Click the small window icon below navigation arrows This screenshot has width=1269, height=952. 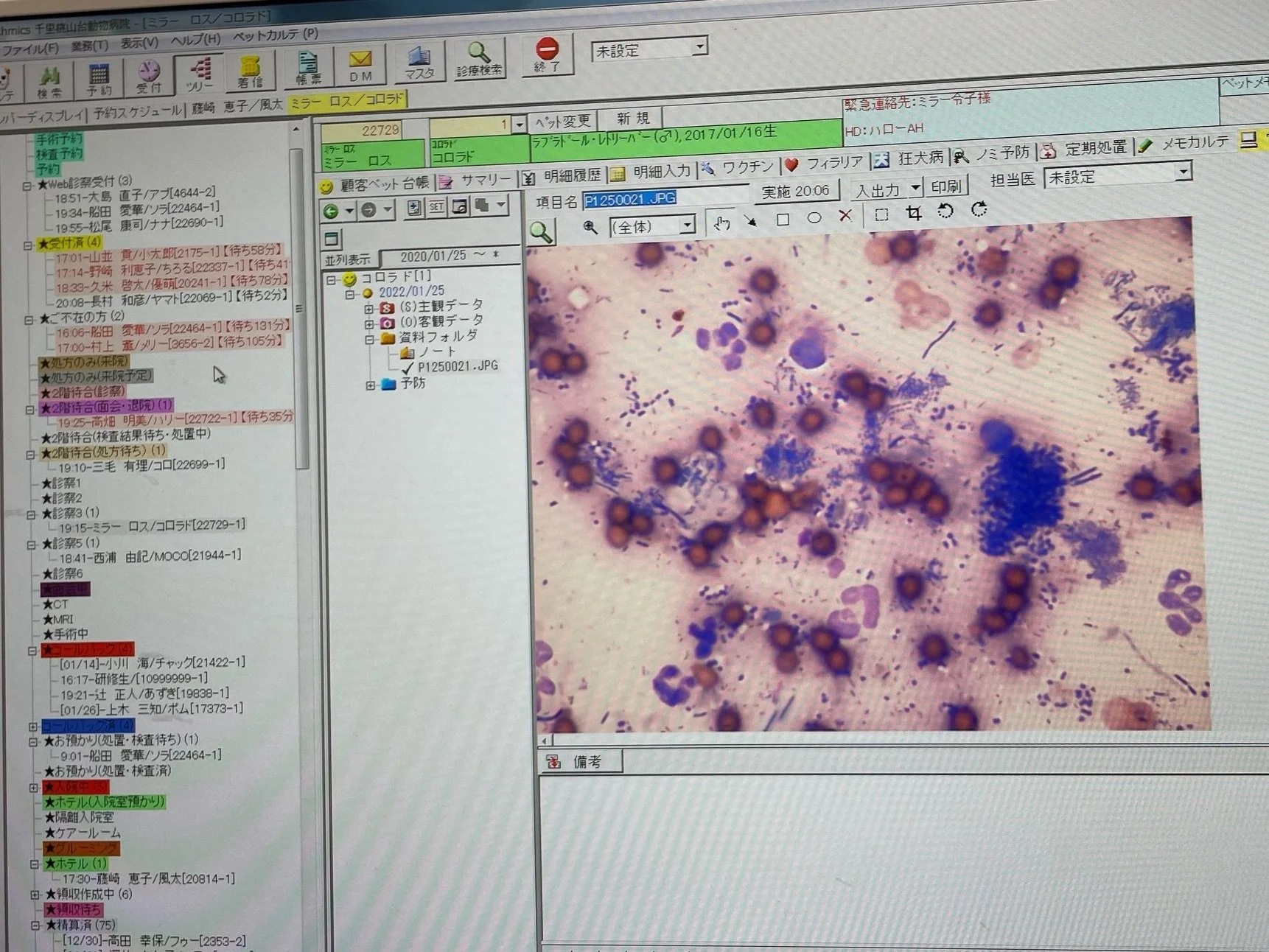pos(332,238)
